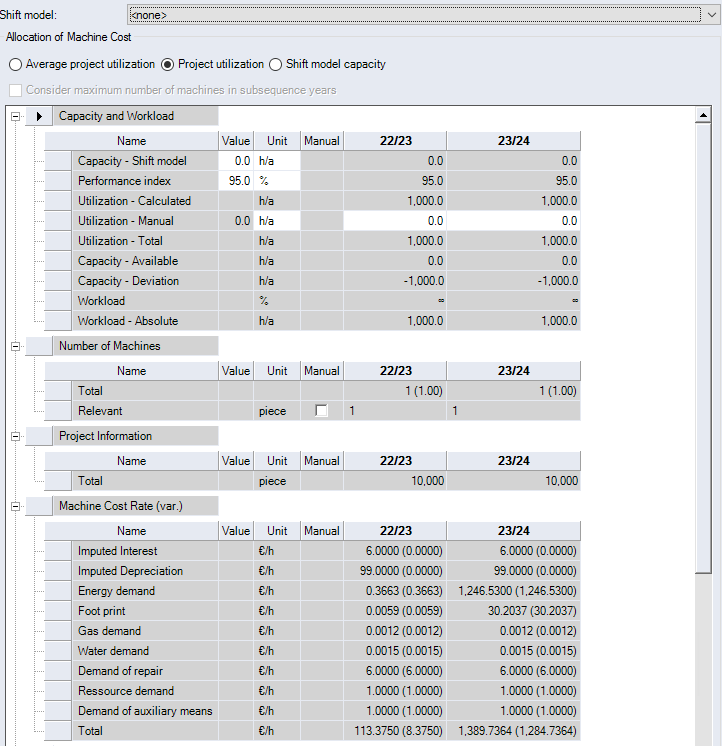Edit Capacity - Shift model value field

click(x=236, y=161)
